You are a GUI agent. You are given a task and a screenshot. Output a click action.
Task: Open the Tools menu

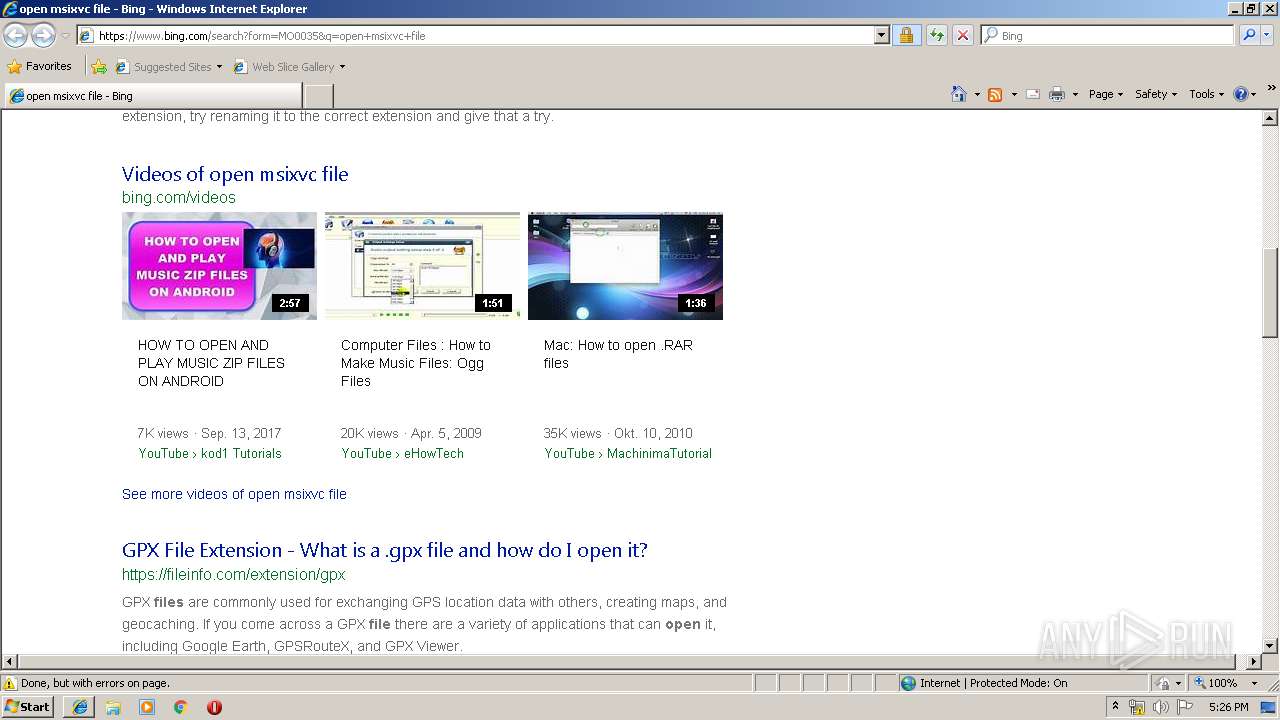click(x=1206, y=94)
